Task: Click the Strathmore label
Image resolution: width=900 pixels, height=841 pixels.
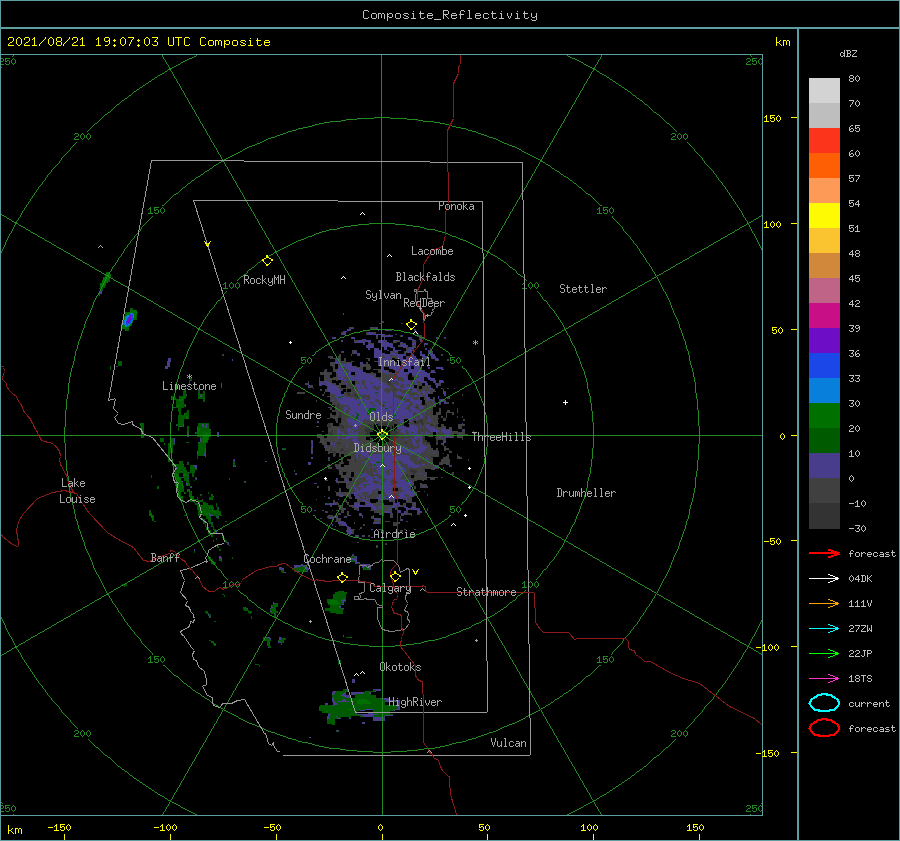Action: tap(486, 592)
